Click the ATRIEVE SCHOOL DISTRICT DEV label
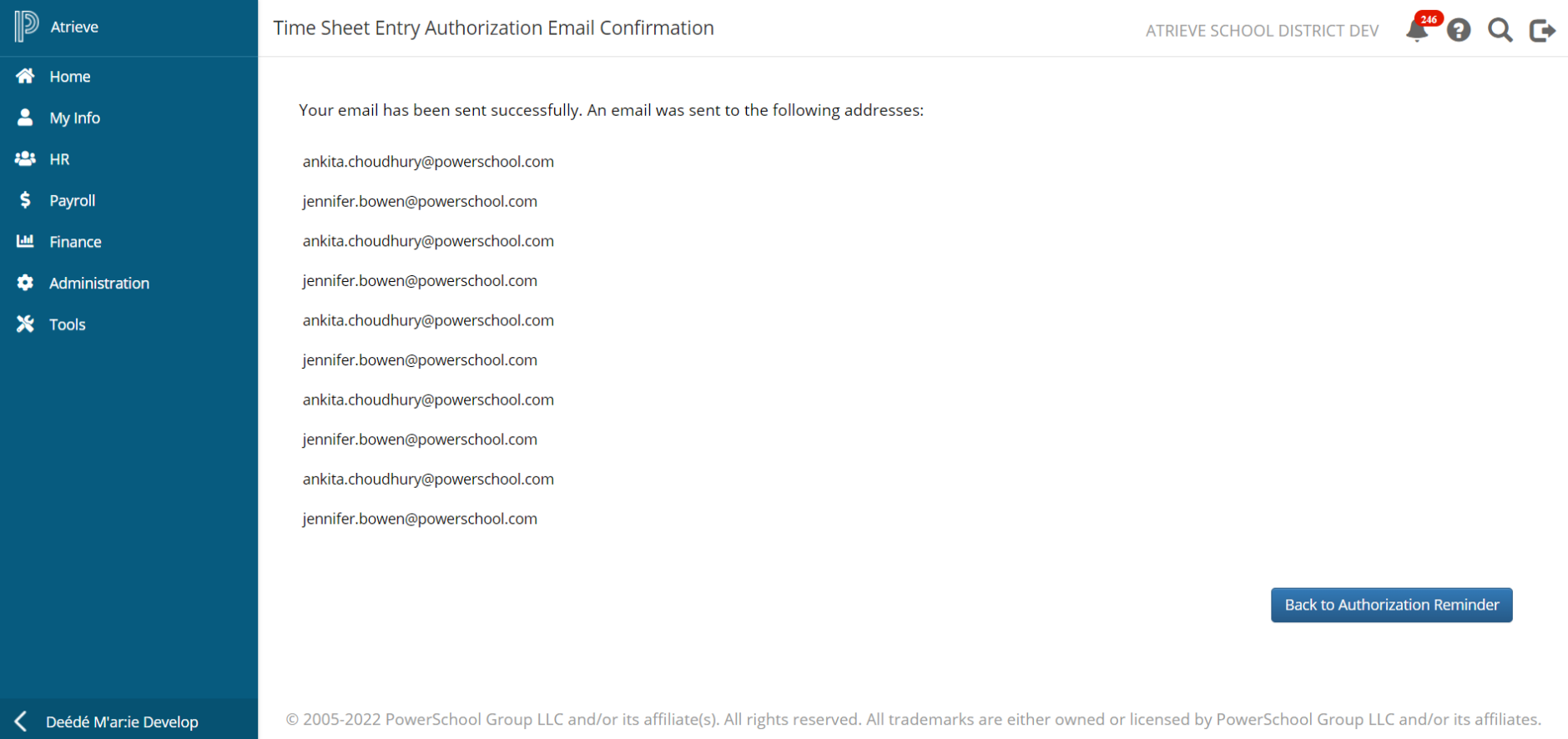 click(x=1262, y=31)
